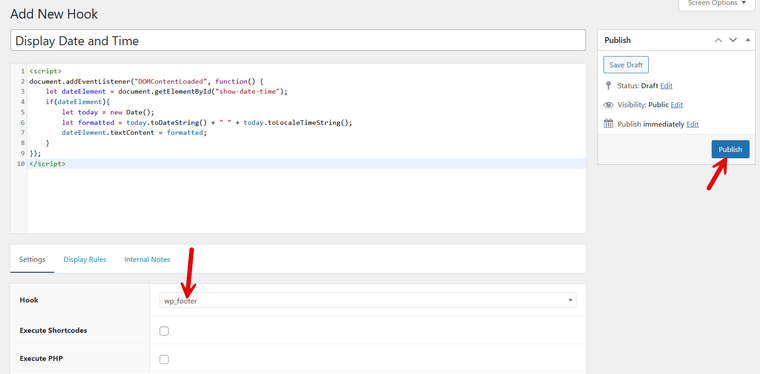Click the blue Publish button
760x374 pixels.
tap(730, 149)
